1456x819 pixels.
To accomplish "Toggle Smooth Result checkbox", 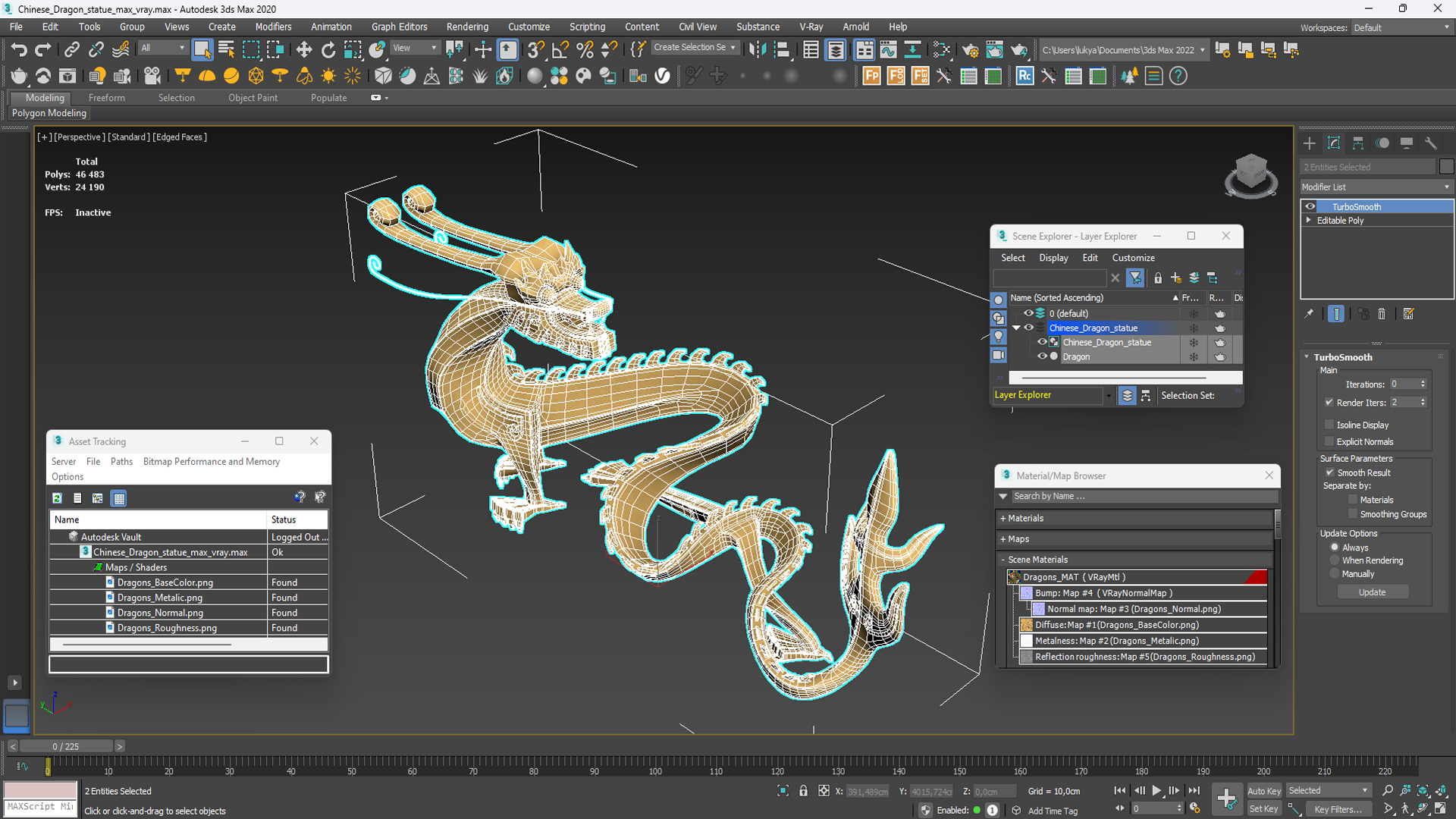I will tap(1329, 472).
